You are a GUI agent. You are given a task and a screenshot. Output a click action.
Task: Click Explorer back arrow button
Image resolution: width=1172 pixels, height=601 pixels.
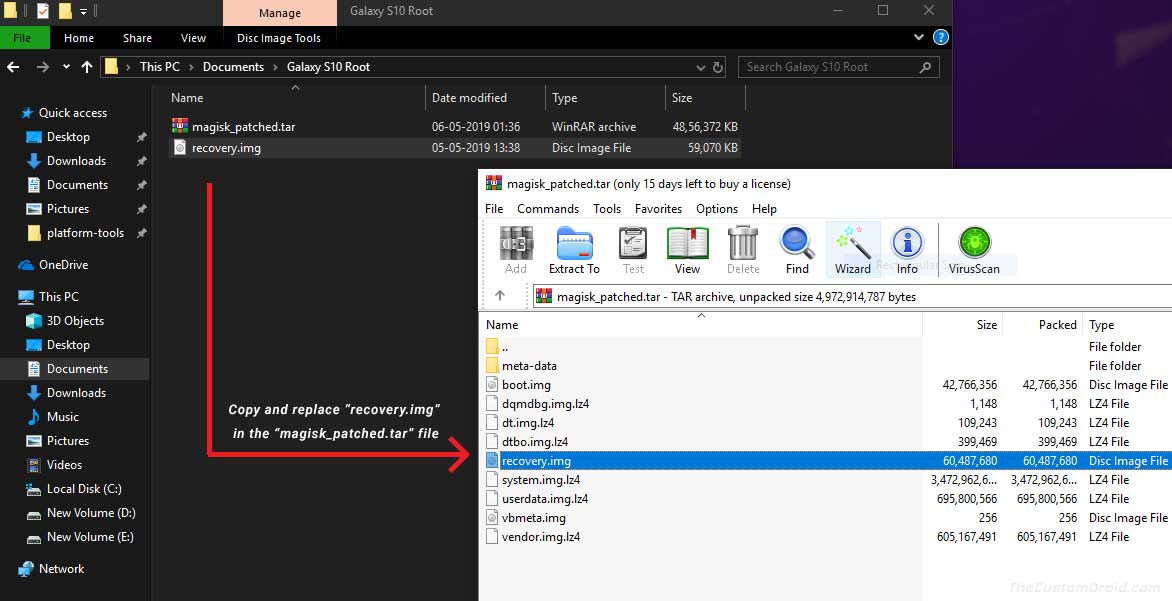[x=13, y=67]
